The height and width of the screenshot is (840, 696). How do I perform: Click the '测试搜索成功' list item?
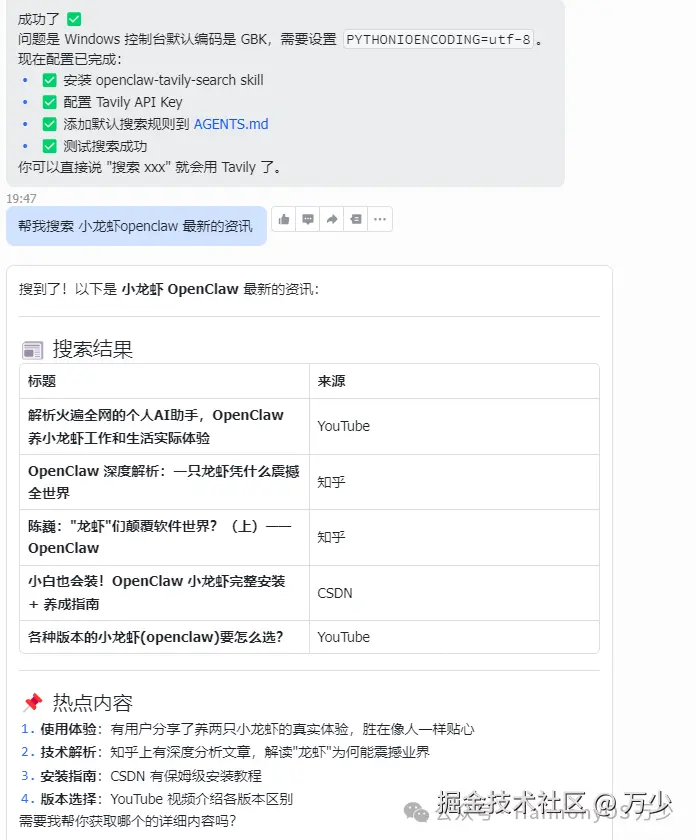pos(95,146)
